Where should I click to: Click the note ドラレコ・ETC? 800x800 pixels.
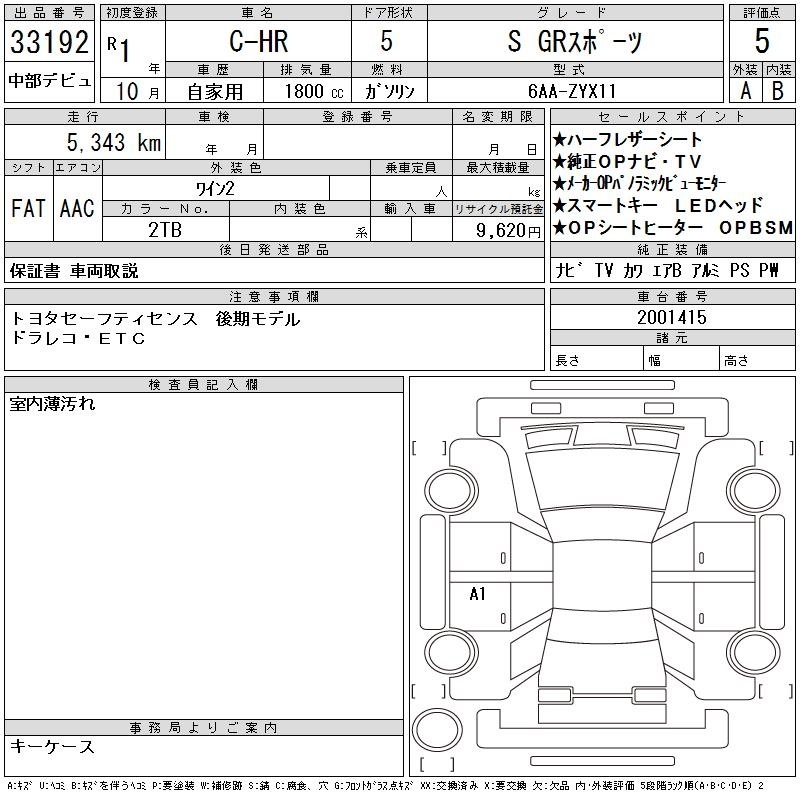(x=78, y=338)
